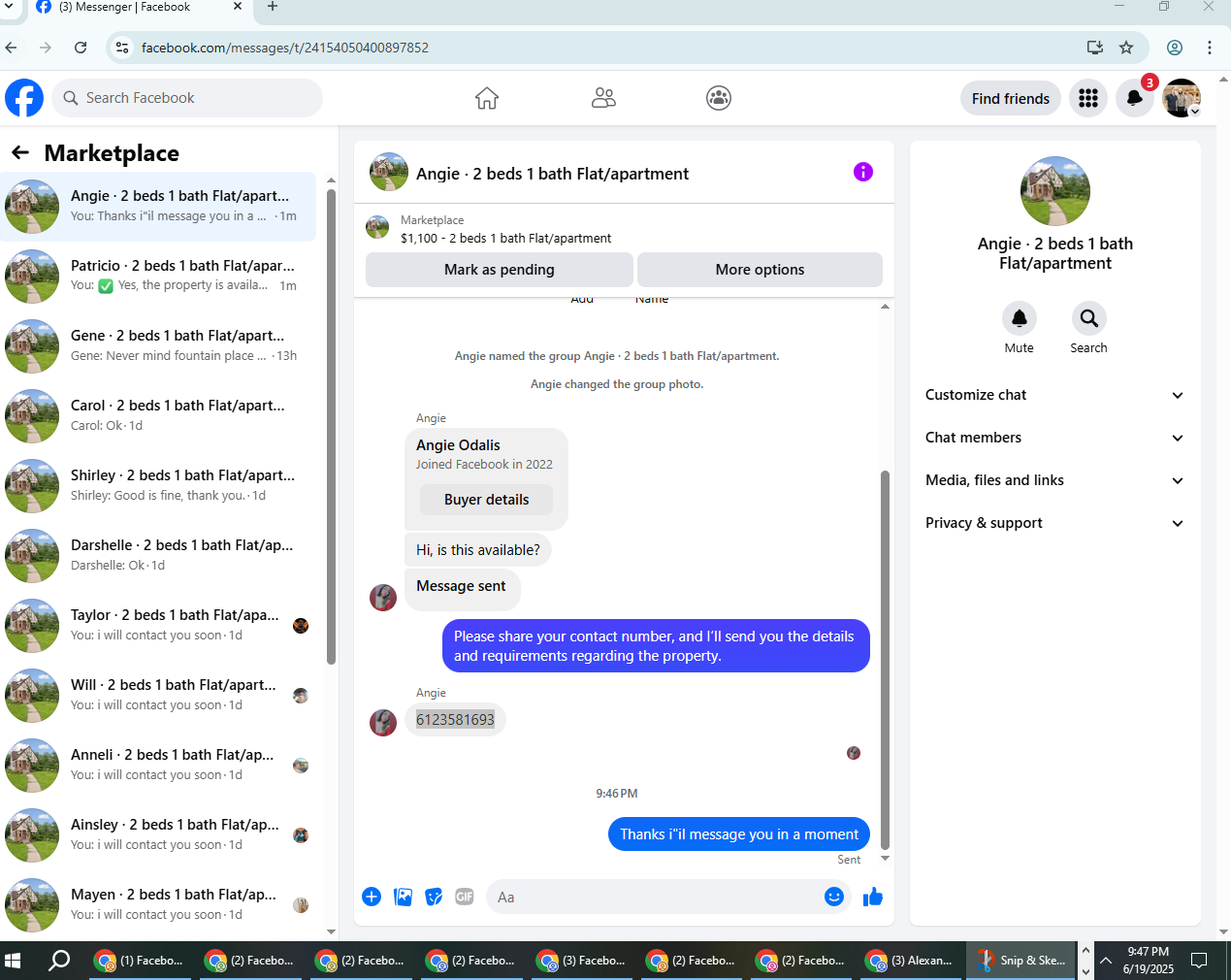Open the Menu grid icon
1231x980 pixels.
[x=1088, y=98]
